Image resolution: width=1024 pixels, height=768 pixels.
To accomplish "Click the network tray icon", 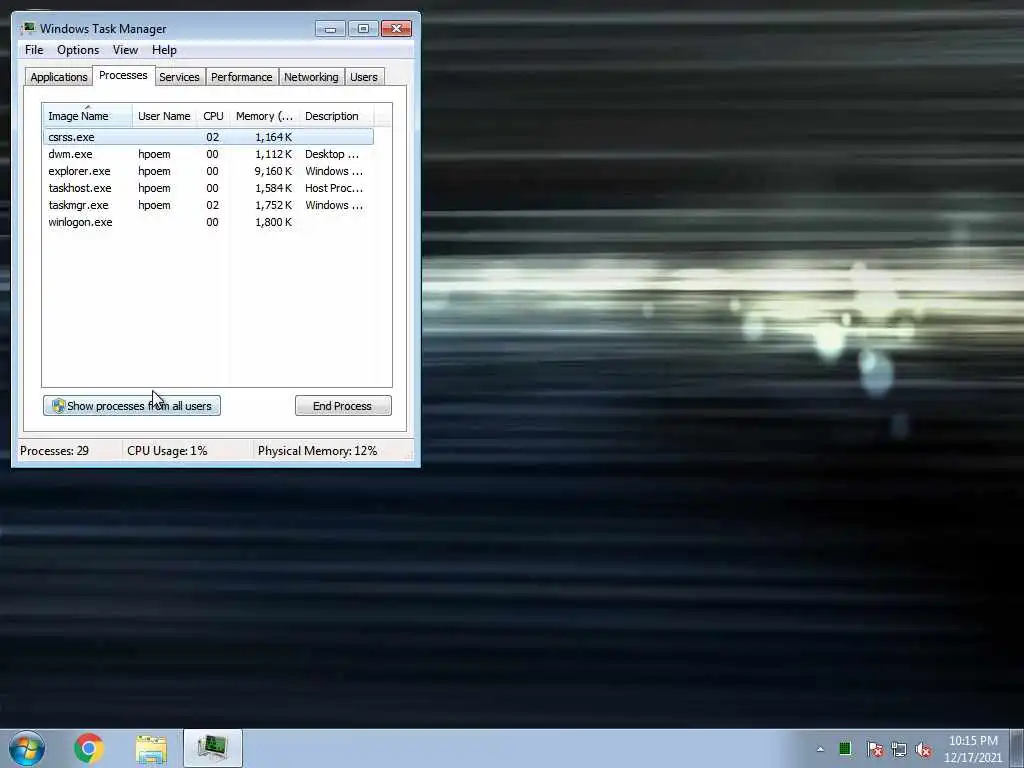I will click(899, 750).
